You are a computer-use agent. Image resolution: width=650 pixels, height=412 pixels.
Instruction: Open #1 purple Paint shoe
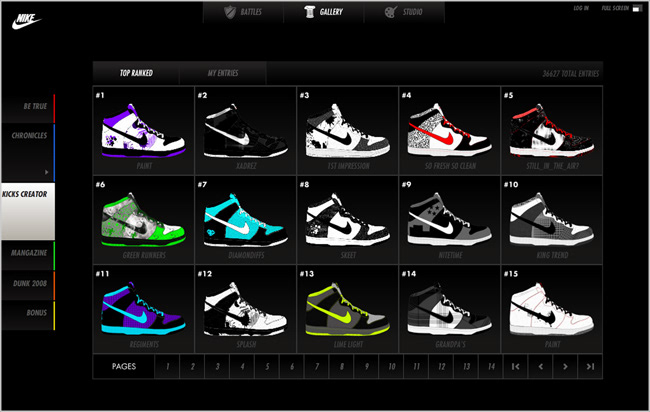coord(143,131)
